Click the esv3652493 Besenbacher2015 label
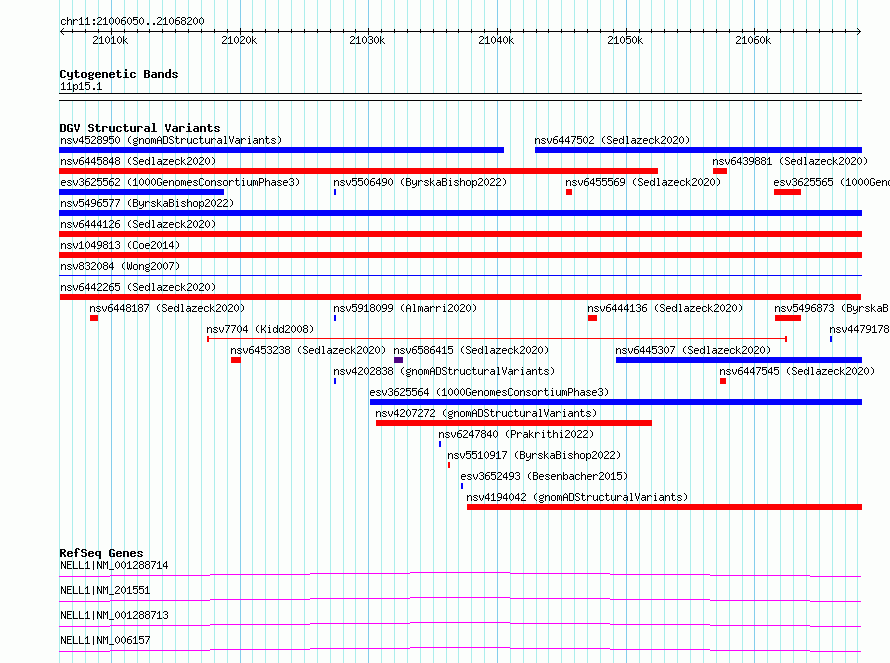Image resolution: width=890 pixels, height=663 pixels. point(544,476)
